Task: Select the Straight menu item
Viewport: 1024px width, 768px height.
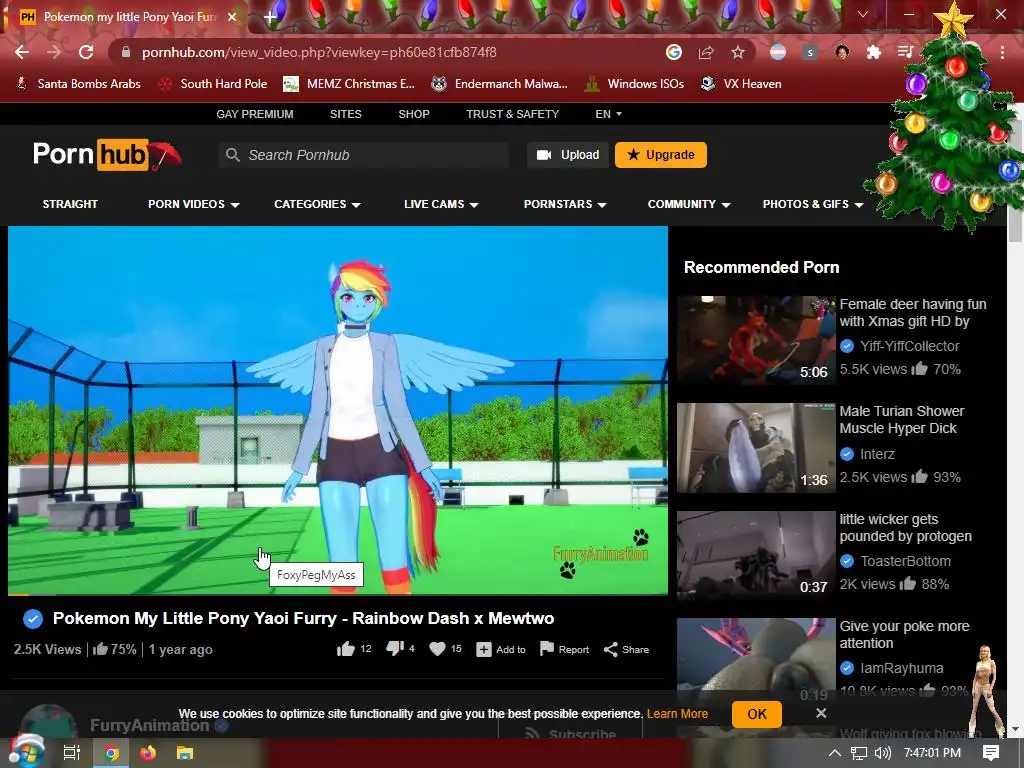Action: click(70, 204)
